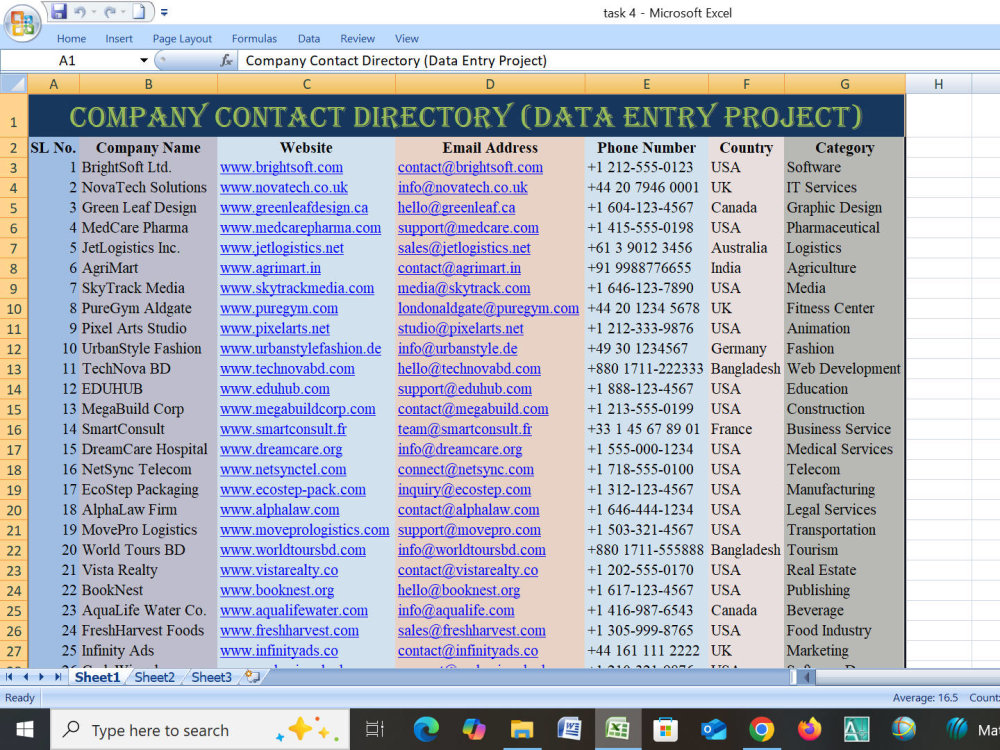The width and height of the screenshot is (1000, 750).
Task: Select the Company Name header cell
Action: click(x=148, y=147)
